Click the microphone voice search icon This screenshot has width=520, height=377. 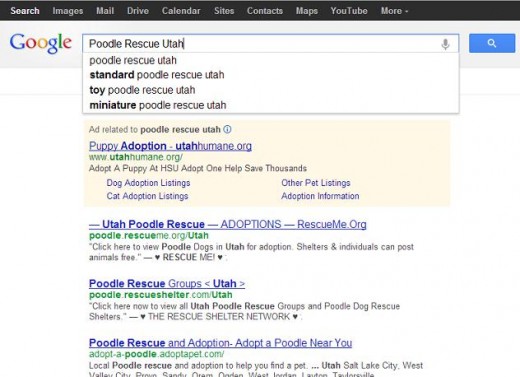pyautogui.click(x=445, y=44)
